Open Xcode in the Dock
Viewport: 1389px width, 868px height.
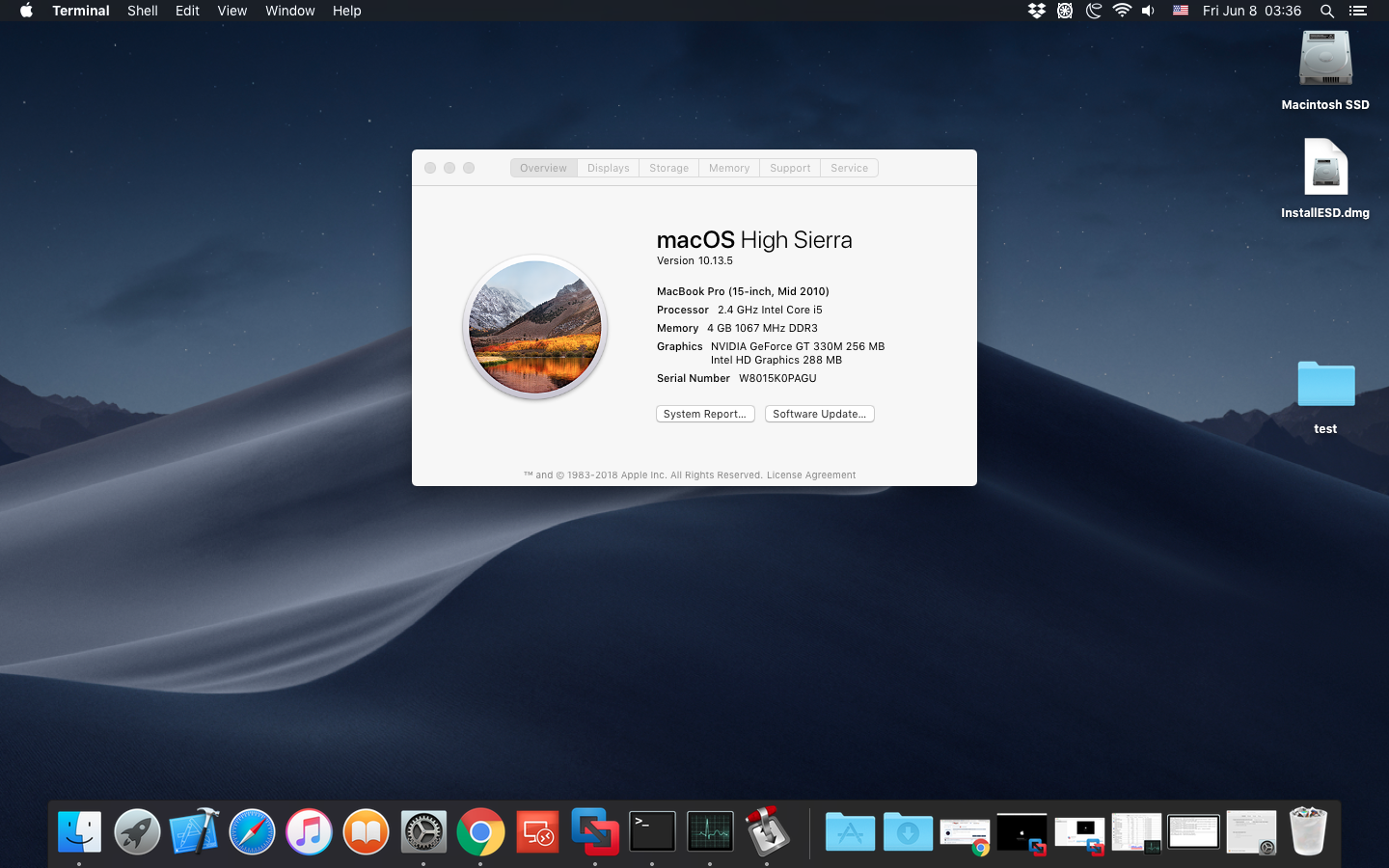tap(194, 831)
